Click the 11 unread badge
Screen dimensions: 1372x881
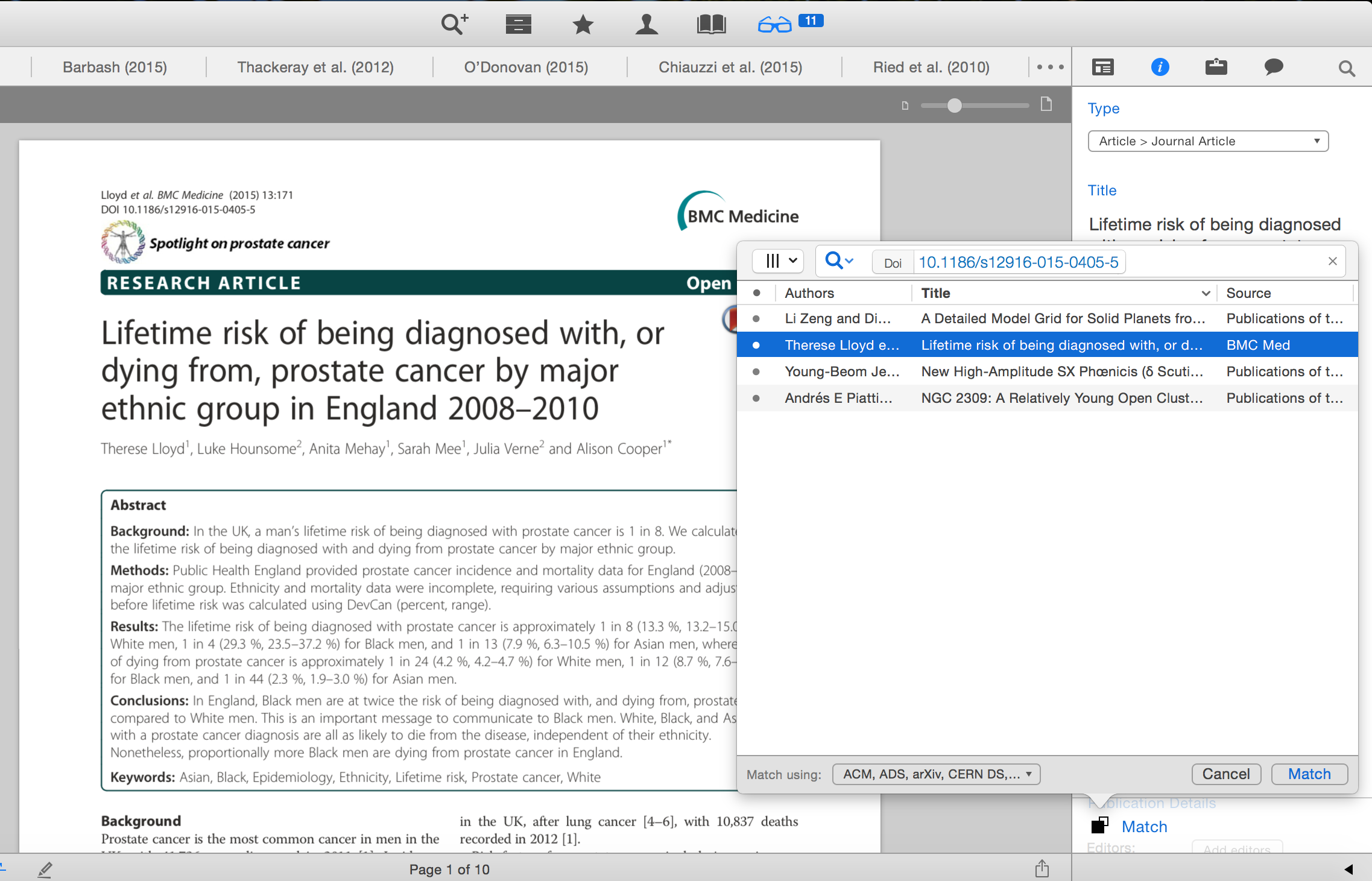pos(811,21)
